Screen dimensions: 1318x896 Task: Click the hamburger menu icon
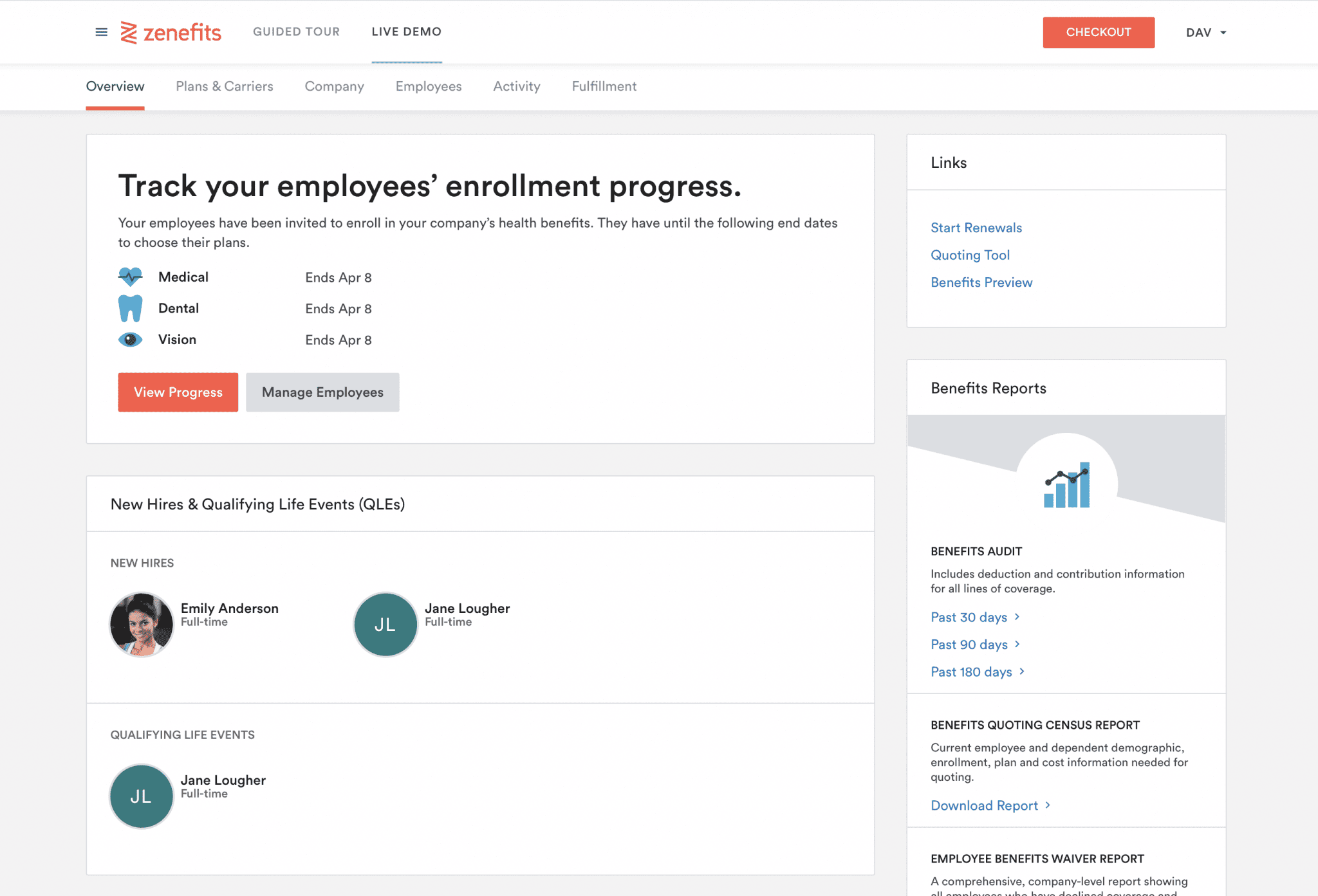tap(101, 31)
